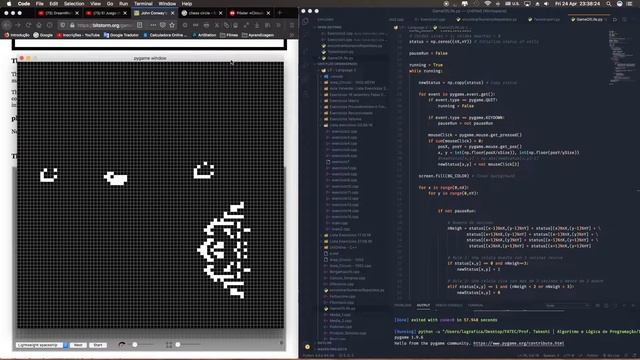Open the pattern selection dropdown below the grid
Image resolution: width=640 pixels, height=360 pixels.
[42, 345]
